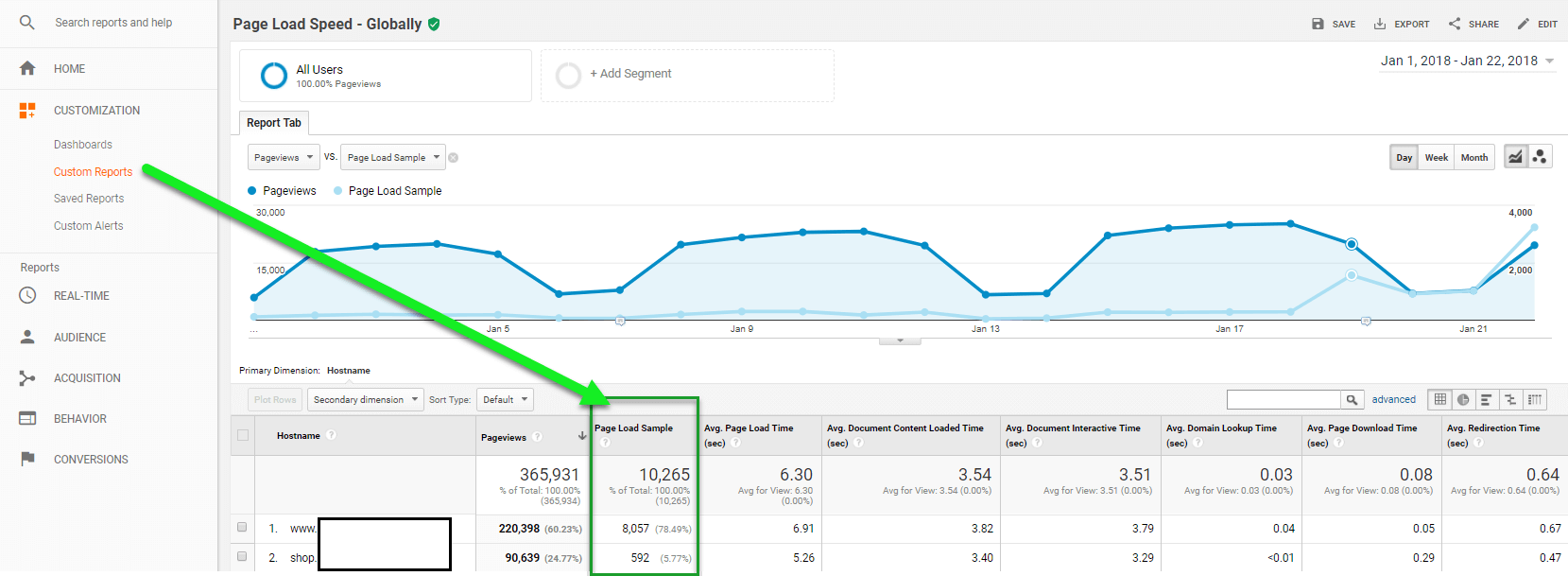Screen dimensions: 1568x576
Task: Click the 8,057 page load sample value
Action: [635, 529]
